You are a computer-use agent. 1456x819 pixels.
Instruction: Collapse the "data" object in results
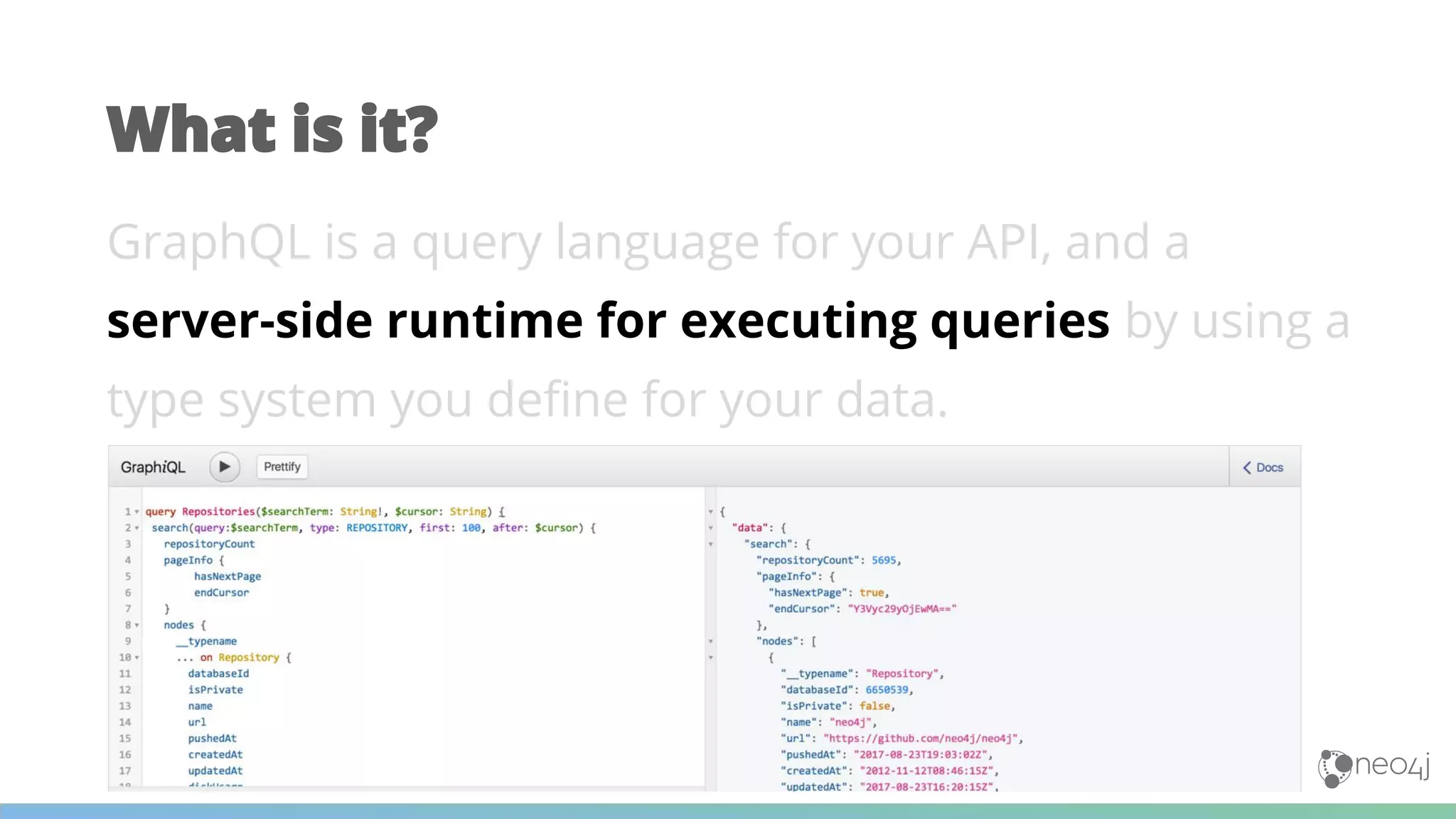coord(710,528)
